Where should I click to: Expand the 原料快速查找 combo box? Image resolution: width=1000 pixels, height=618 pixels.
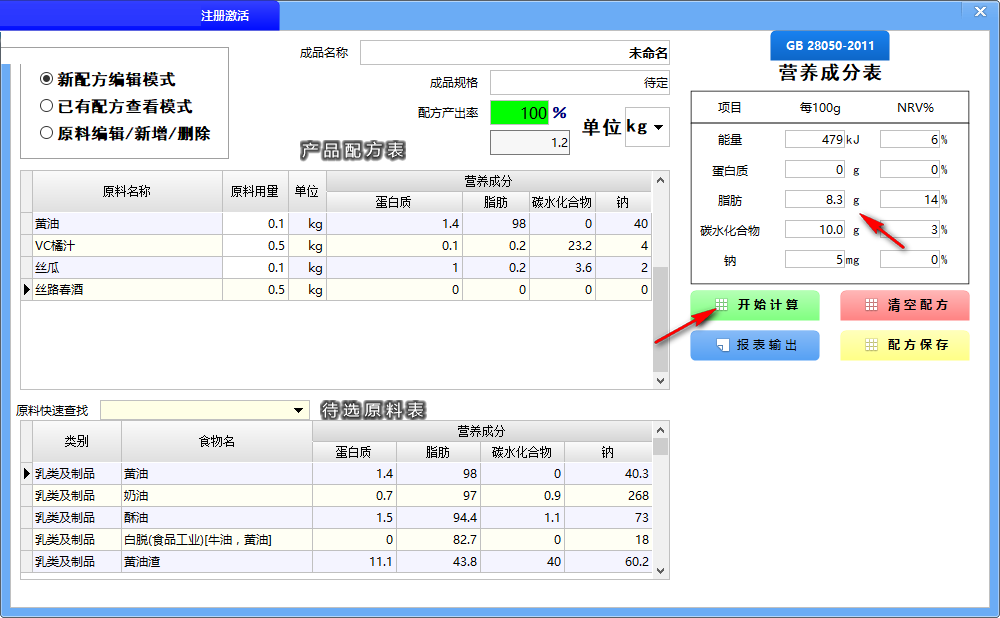[x=298, y=411]
